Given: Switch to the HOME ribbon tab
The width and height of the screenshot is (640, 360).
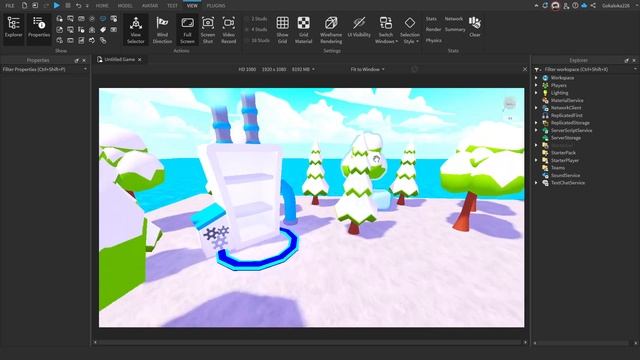Looking at the screenshot, I should pos(102,6).
